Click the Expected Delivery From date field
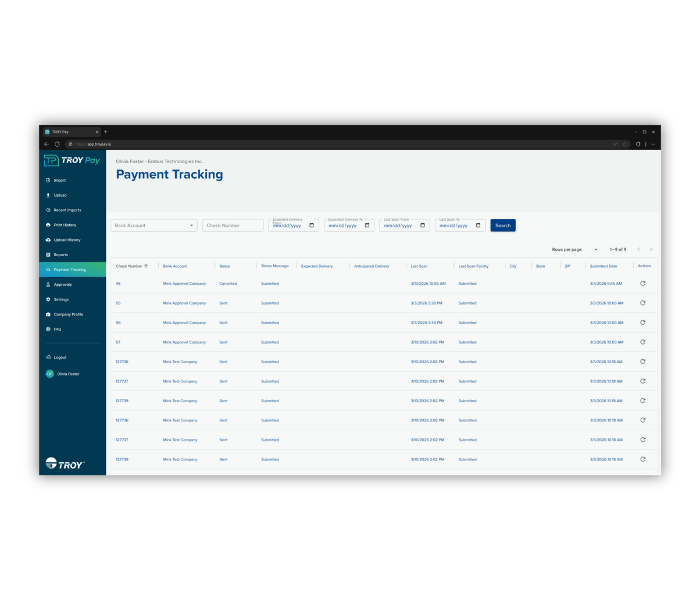This screenshot has height=600, width=700. pos(293,225)
